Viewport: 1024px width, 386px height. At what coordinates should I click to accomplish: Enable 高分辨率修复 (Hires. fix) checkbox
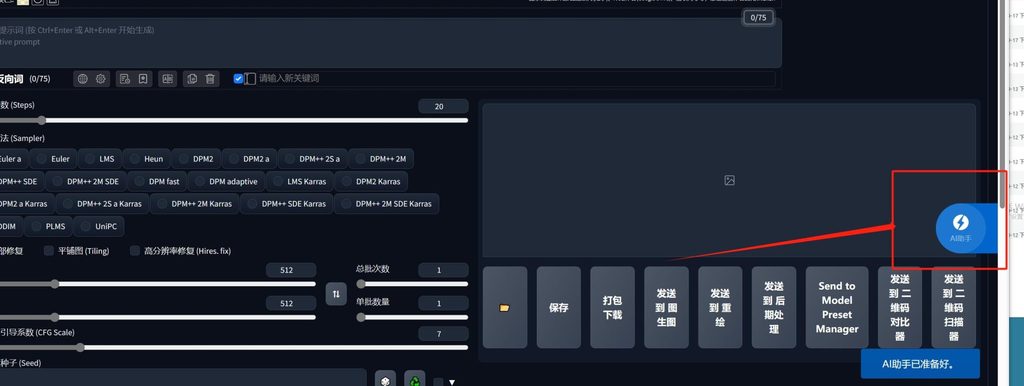point(135,251)
